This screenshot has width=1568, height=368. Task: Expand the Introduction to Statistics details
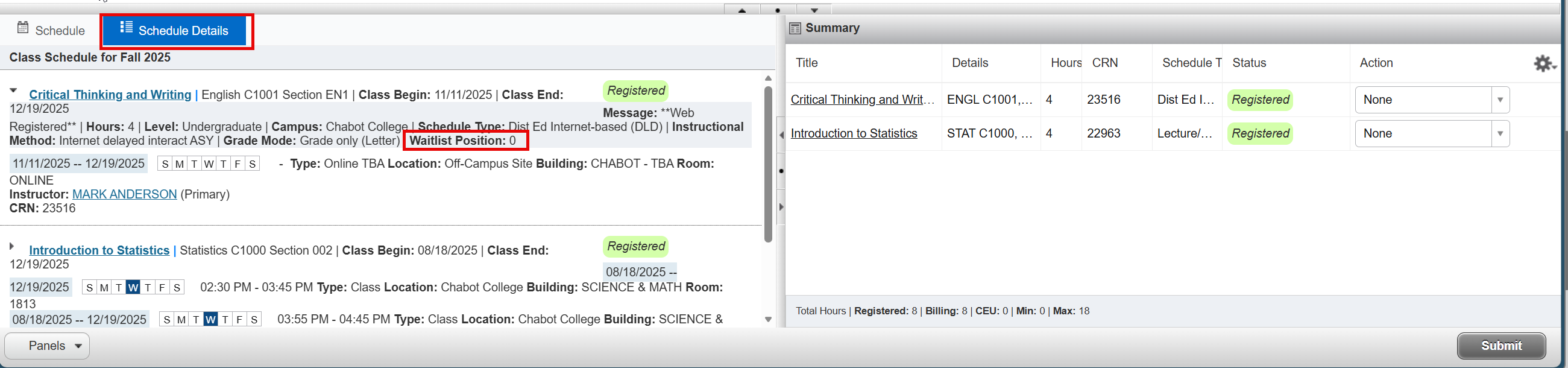11,247
